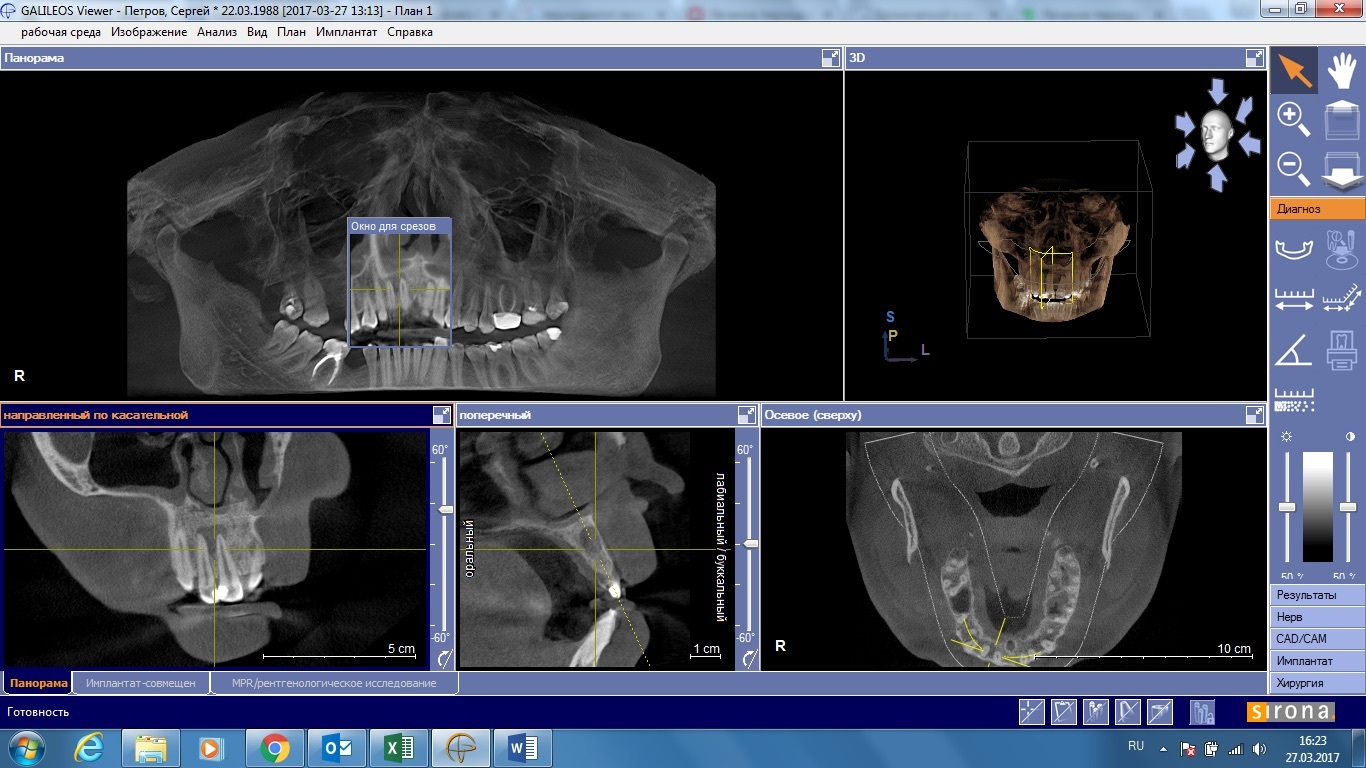Viewport: 1366px width, 768px height.
Task: Click the 3D view arrow above head
Action: pyautogui.click(x=1217, y=91)
